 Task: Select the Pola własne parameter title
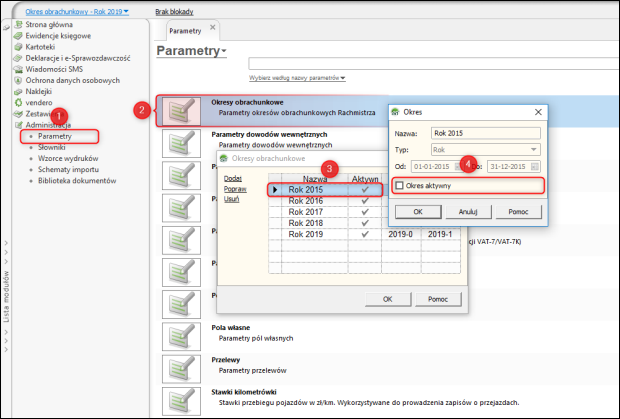point(231,328)
